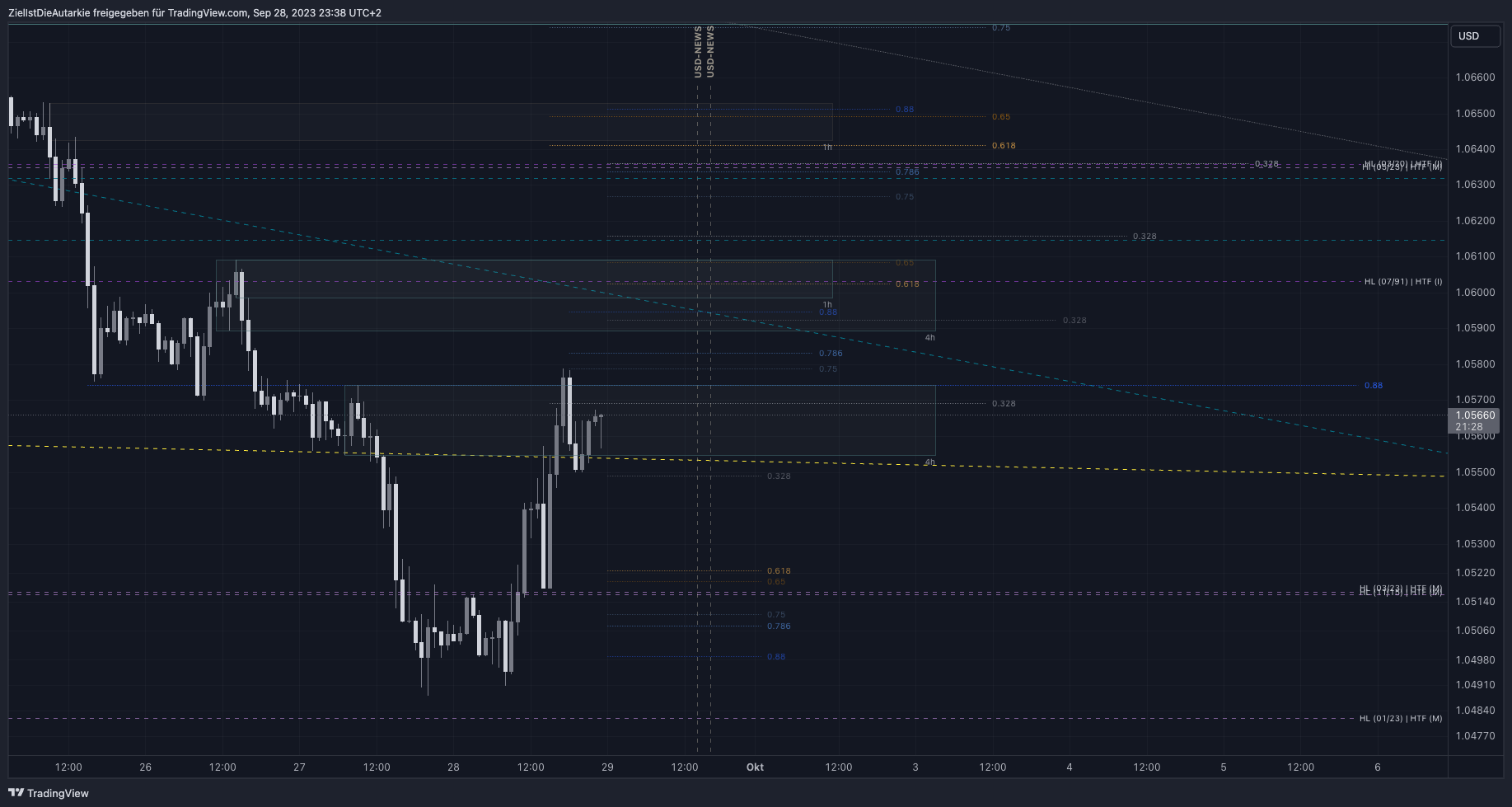Click the 1.04840 price axis label
1512x807 pixels.
tap(1475, 711)
